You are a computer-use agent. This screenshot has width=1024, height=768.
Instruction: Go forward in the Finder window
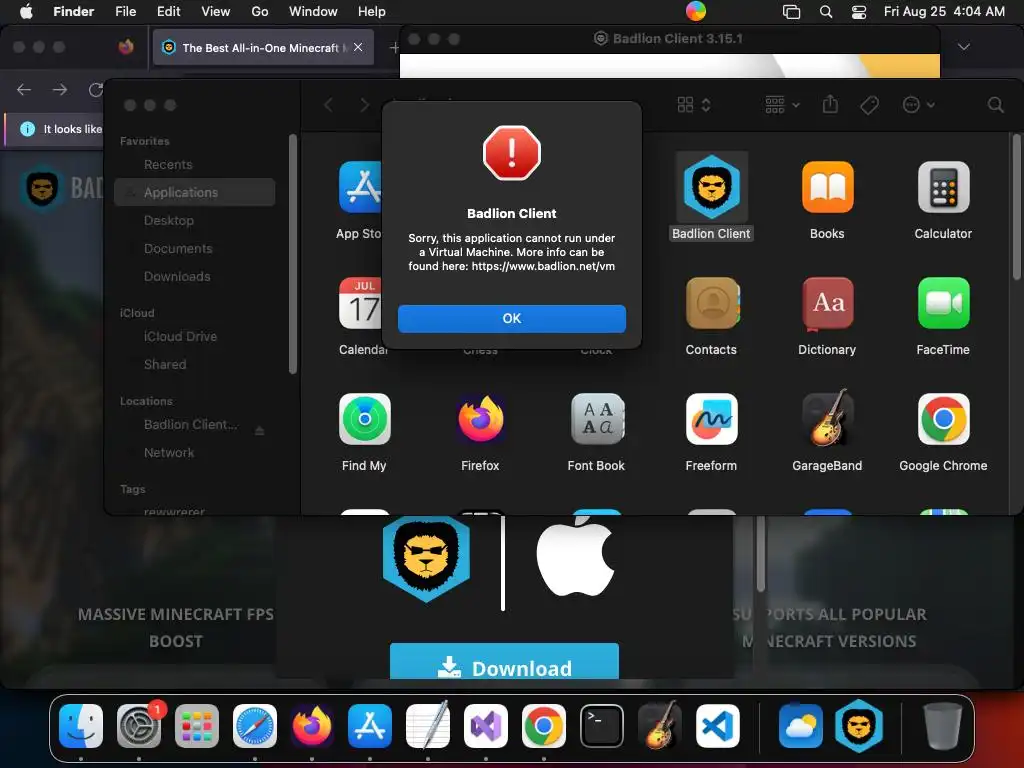(364, 105)
